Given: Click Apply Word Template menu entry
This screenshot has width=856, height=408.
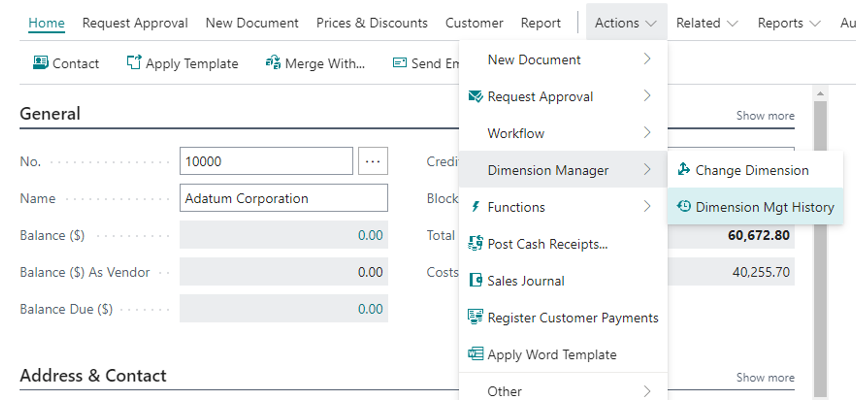Looking at the screenshot, I should coord(551,355).
